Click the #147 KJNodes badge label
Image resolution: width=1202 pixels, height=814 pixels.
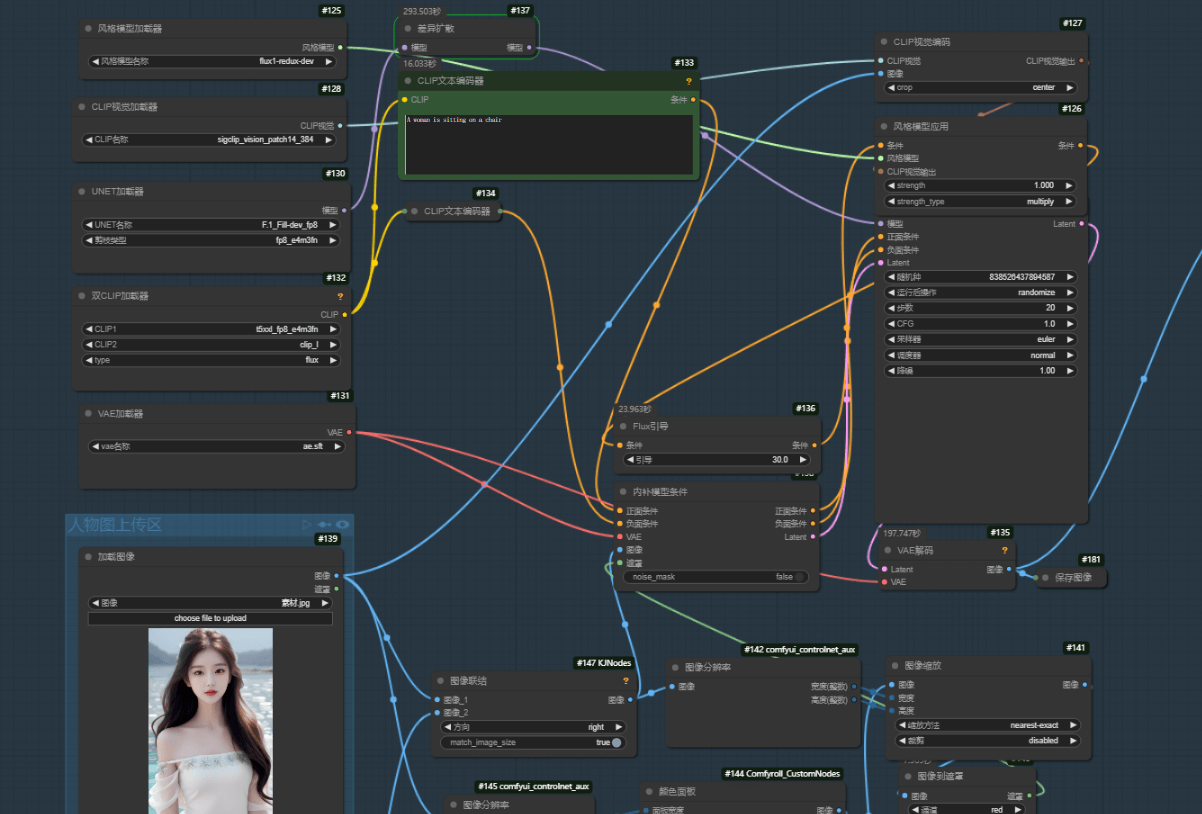click(604, 664)
